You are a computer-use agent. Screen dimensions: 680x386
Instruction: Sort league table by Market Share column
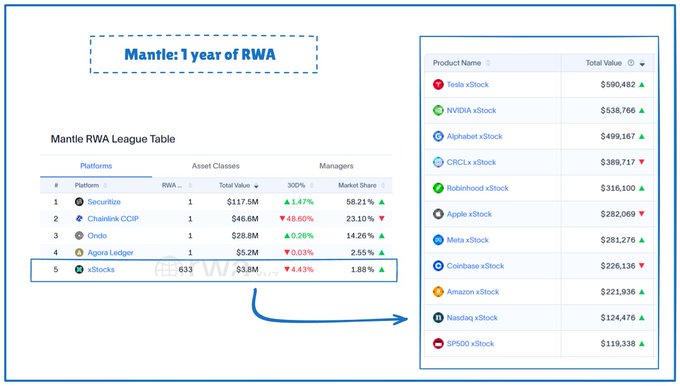[383, 186]
